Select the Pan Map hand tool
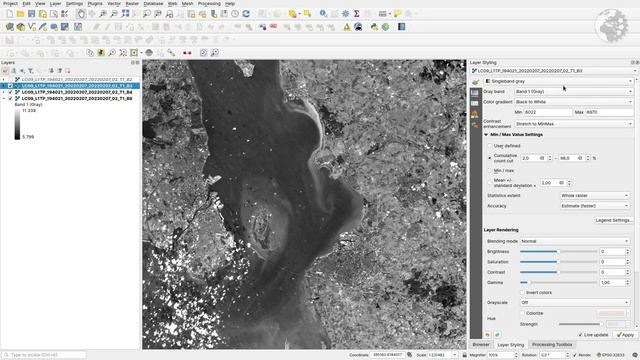640x360 pixels. point(81,14)
